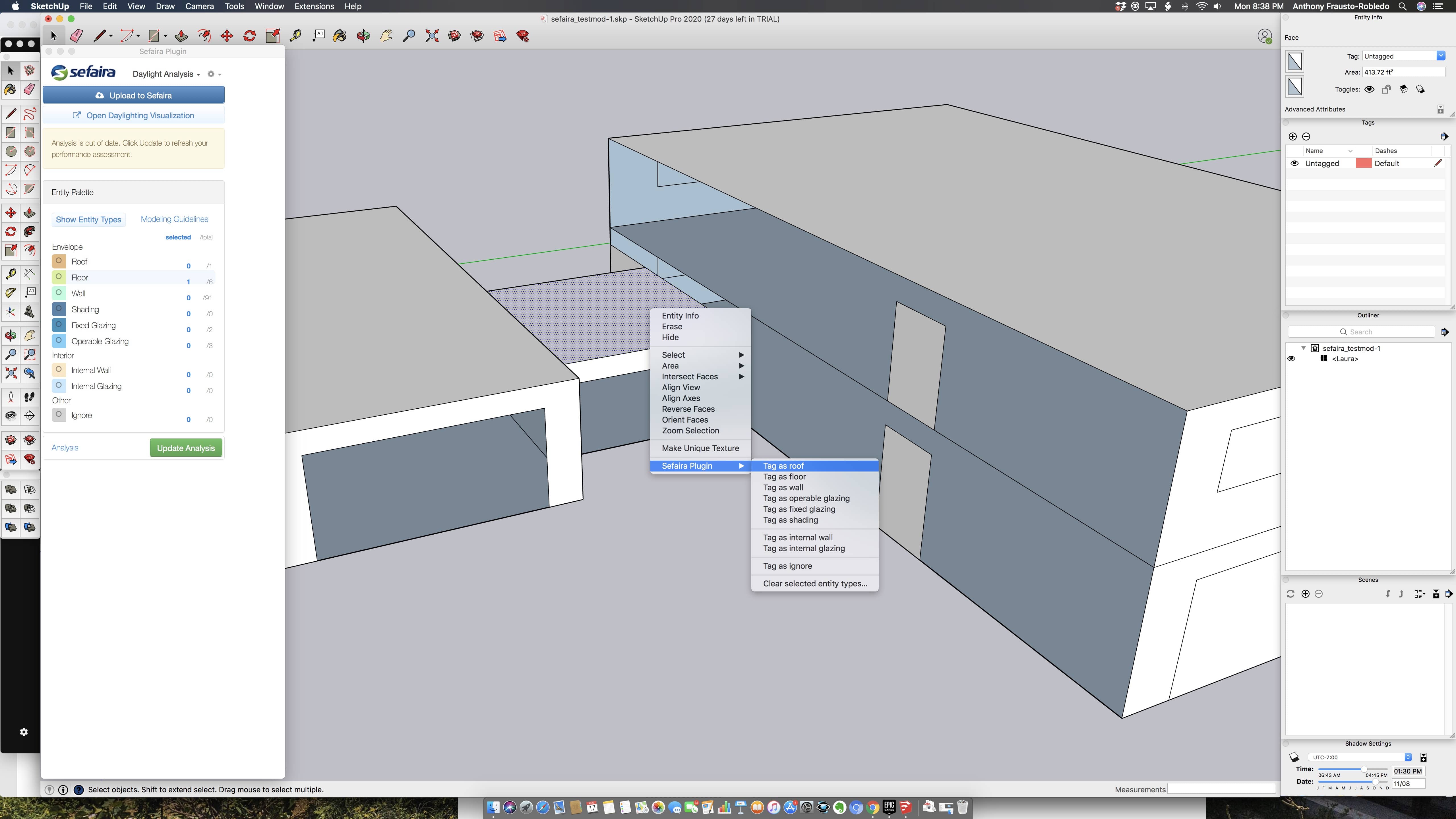Select the Push/Pull tool
The height and width of the screenshot is (819, 1456).
point(181,36)
